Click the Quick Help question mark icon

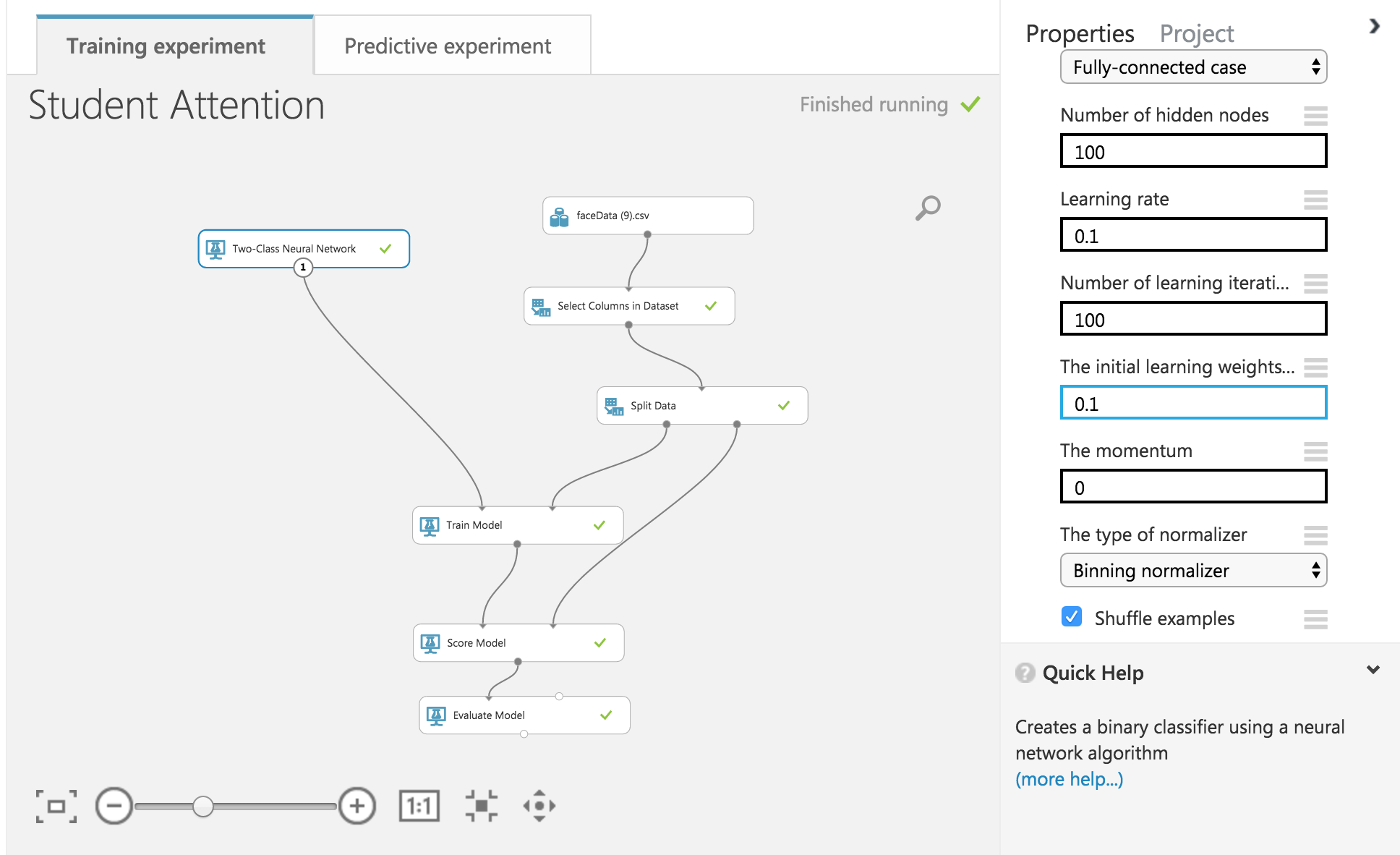(x=1025, y=673)
